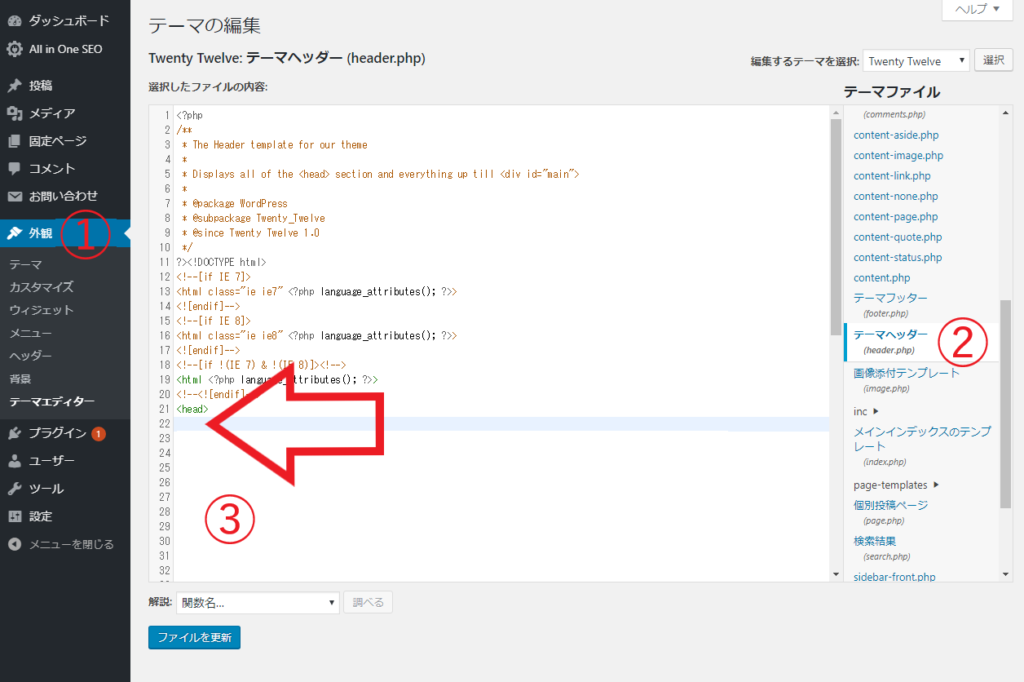Click the プラグイン plug icon
1024x682 pixels.
click(14, 433)
